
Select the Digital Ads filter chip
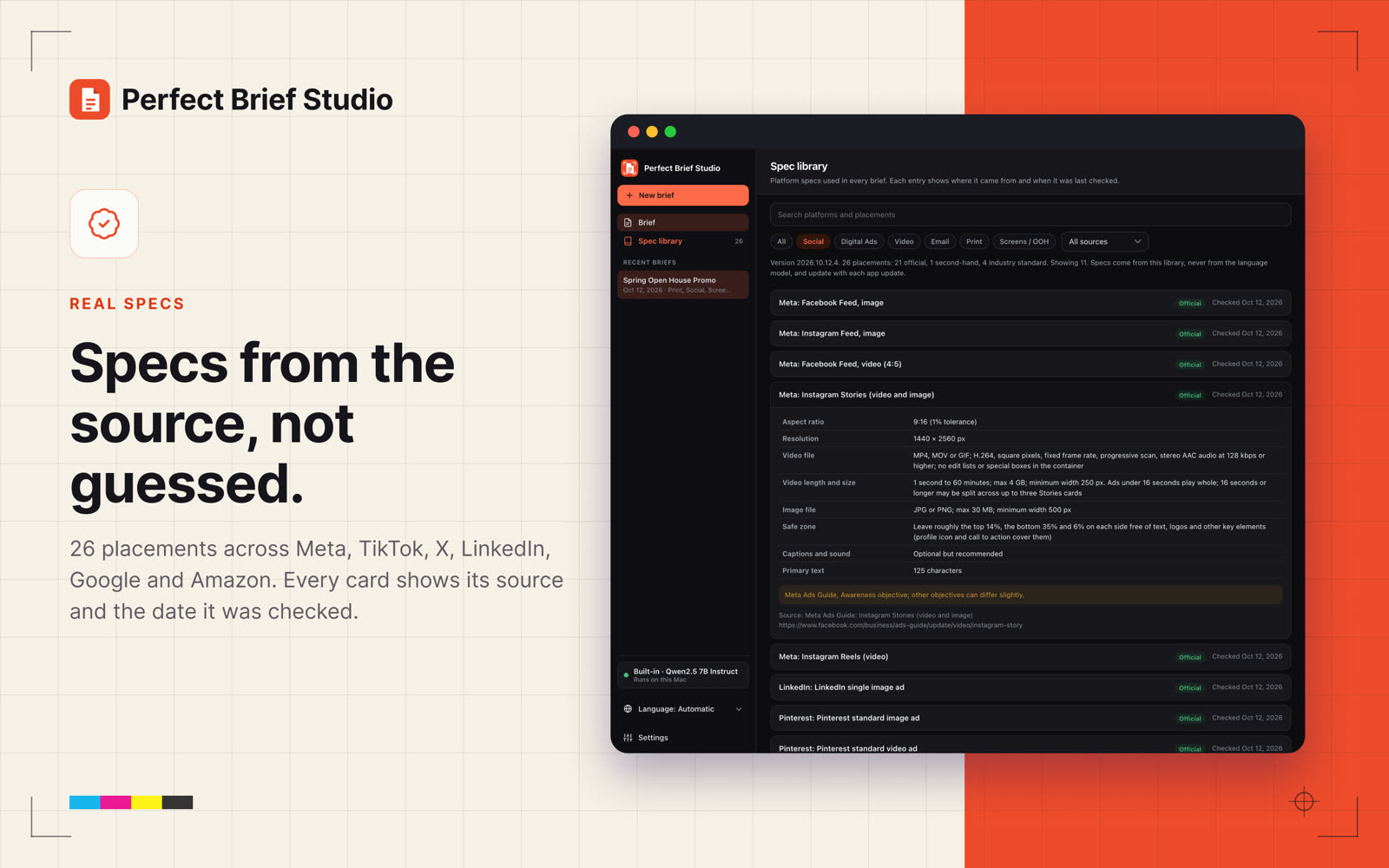pyautogui.click(x=859, y=241)
